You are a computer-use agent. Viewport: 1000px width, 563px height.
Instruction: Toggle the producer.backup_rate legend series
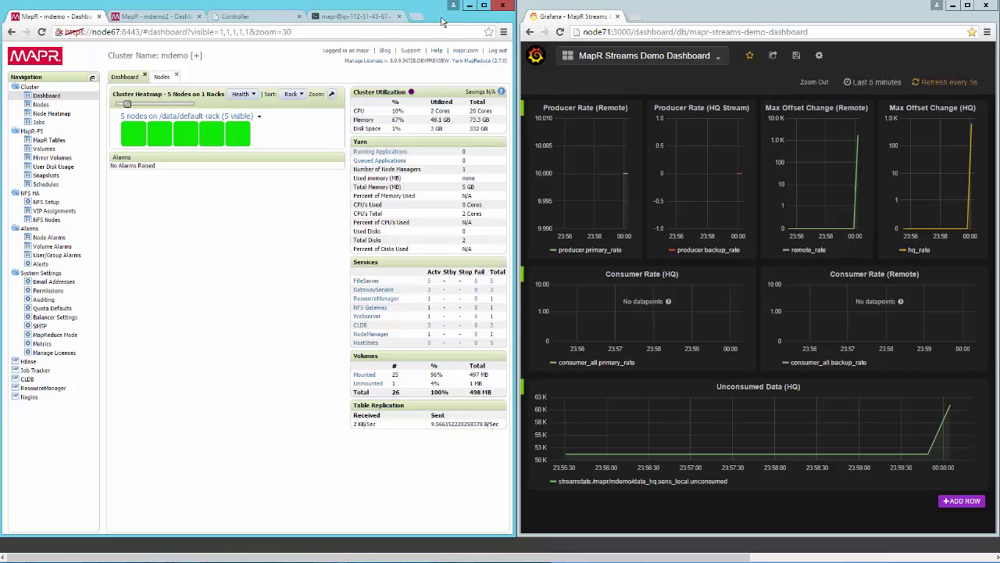point(708,250)
